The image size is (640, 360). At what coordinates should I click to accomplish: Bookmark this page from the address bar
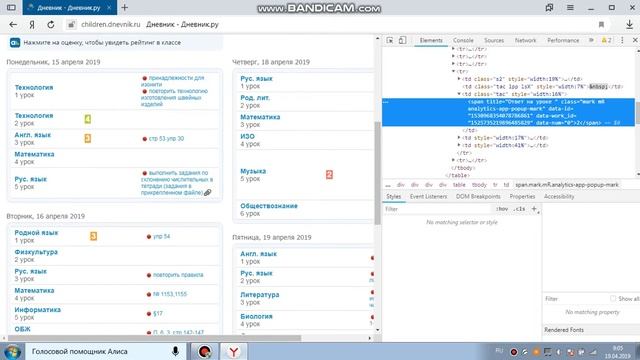tap(601, 24)
